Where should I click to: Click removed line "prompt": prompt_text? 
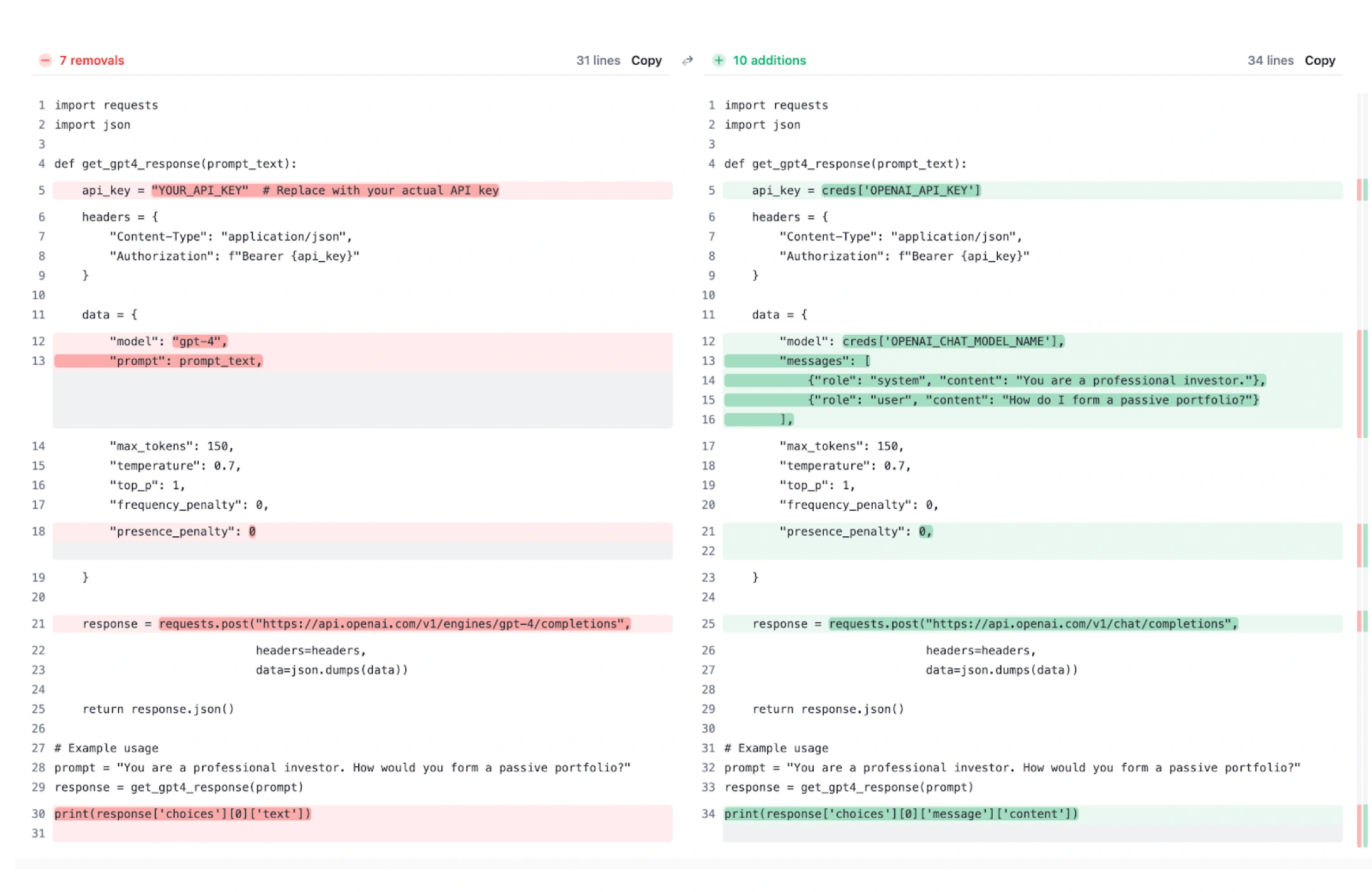363,361
